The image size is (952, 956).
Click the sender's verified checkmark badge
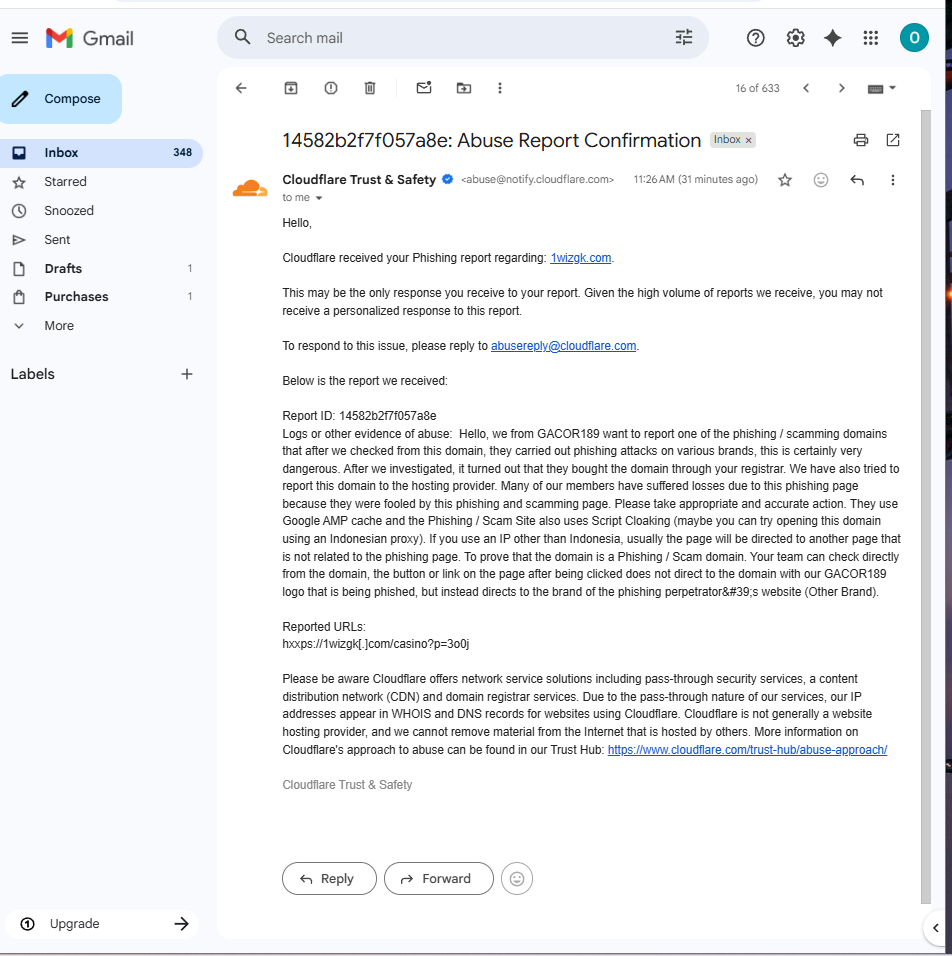point(448,179)
